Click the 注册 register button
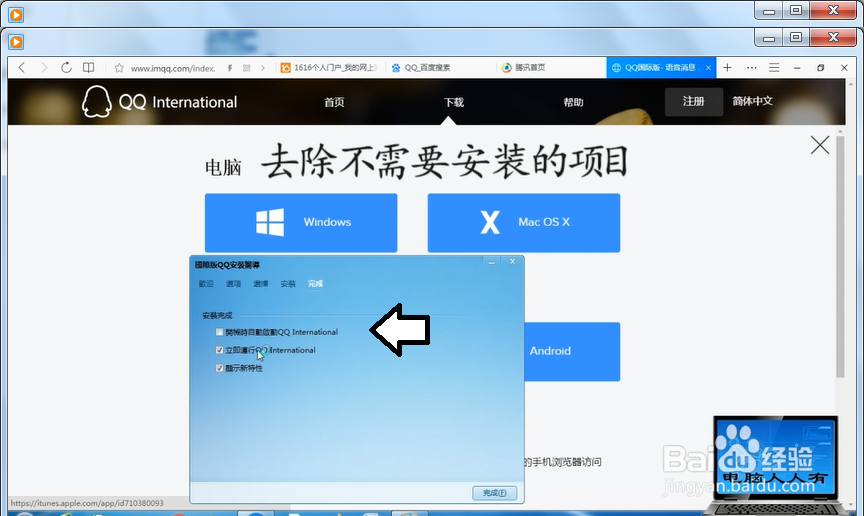The height and width of the screenshot is (516, 864). [694, 101]
